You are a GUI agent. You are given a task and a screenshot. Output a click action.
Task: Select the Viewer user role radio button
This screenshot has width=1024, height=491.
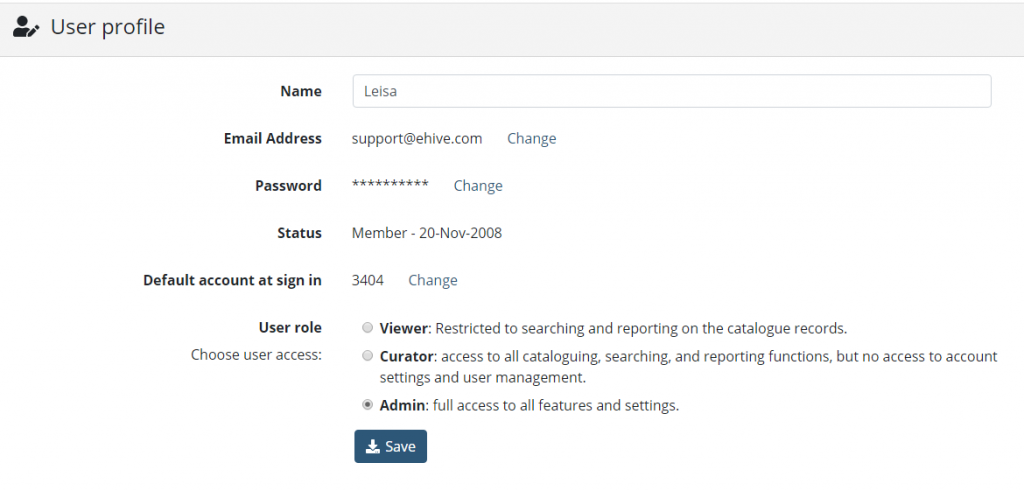[x=368, y=328]
